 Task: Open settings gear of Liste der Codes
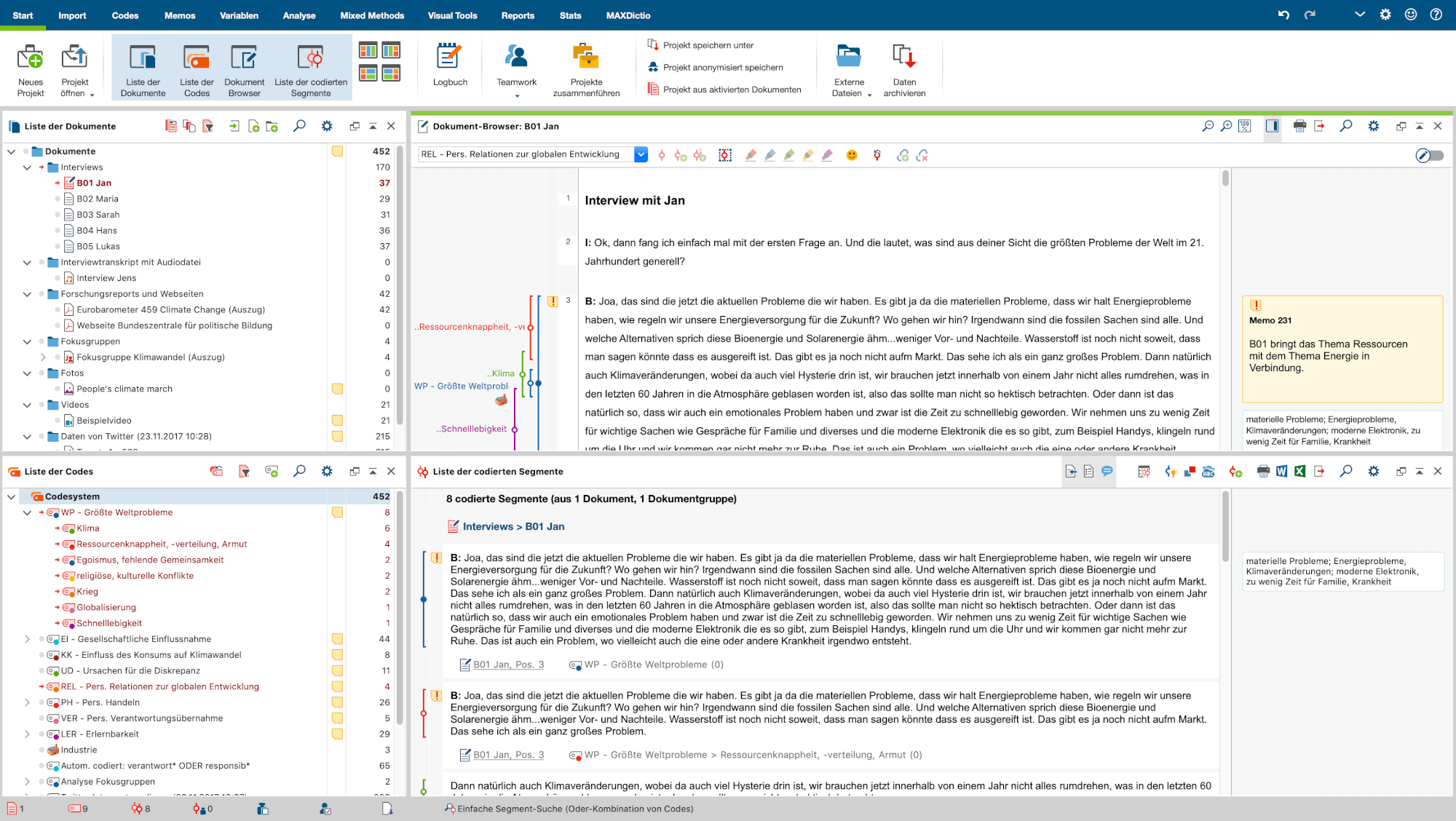pyautogui.click(x=327, y=471)
